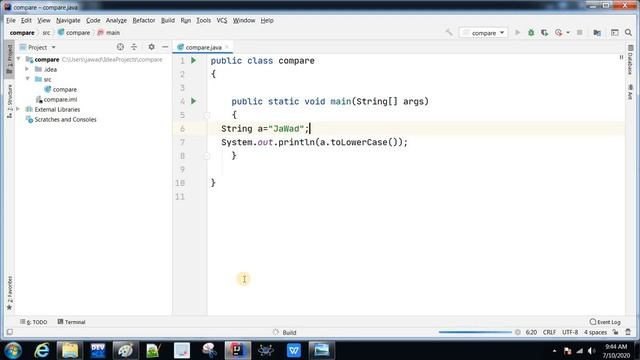
Task: Show hidden system tray icons arrow
Action: pyautogui.click(x=554, y=351)
